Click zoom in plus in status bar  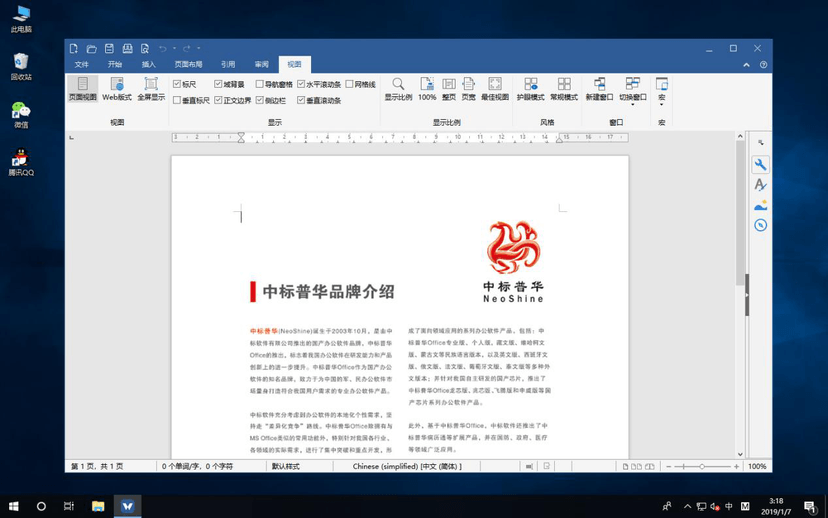point(736,467)
